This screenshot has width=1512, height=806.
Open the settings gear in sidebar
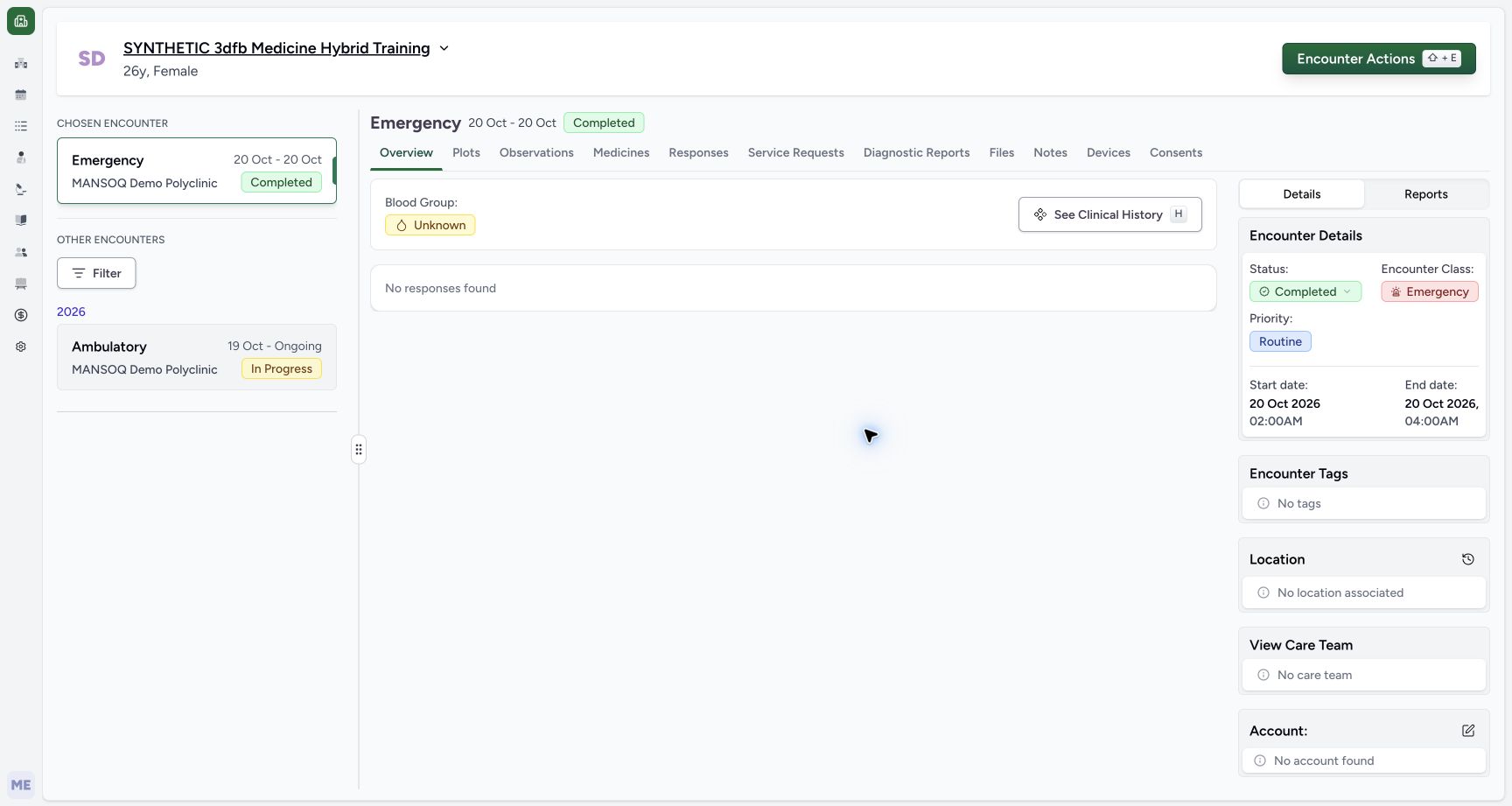point(21,347)
